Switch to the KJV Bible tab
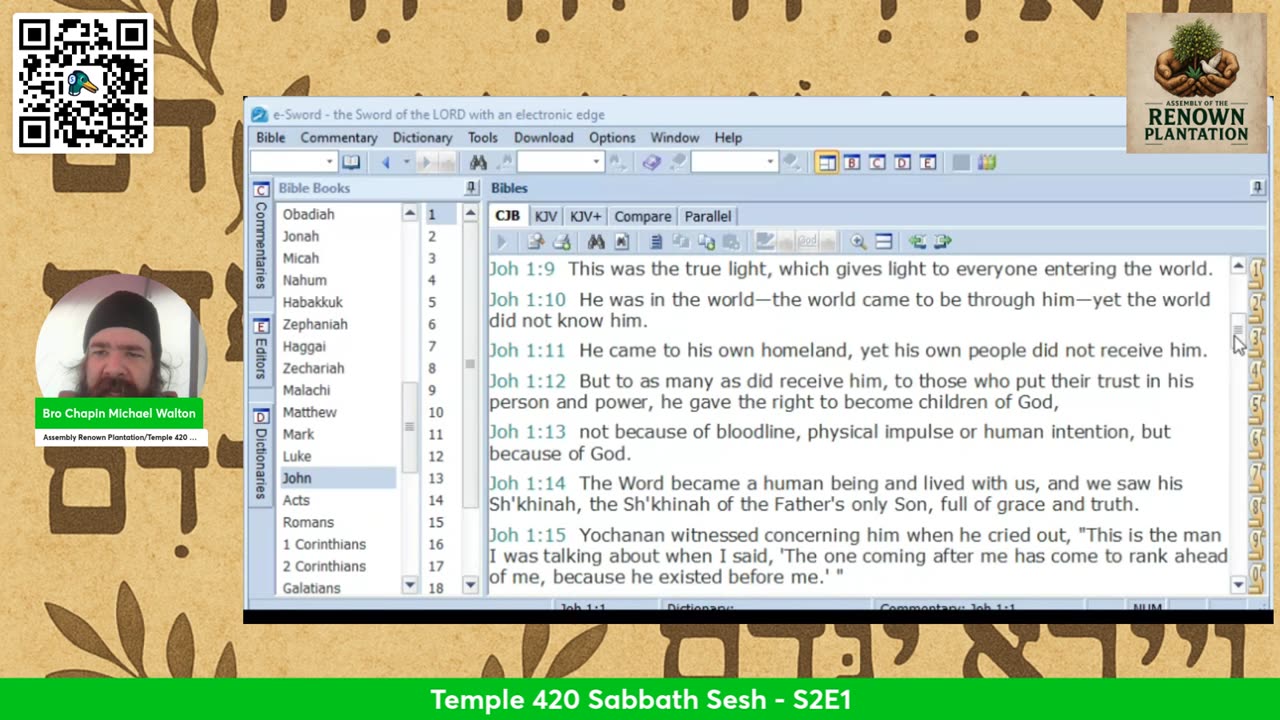The width and height of the screenshot is (1280, 720). coord(545,216)
